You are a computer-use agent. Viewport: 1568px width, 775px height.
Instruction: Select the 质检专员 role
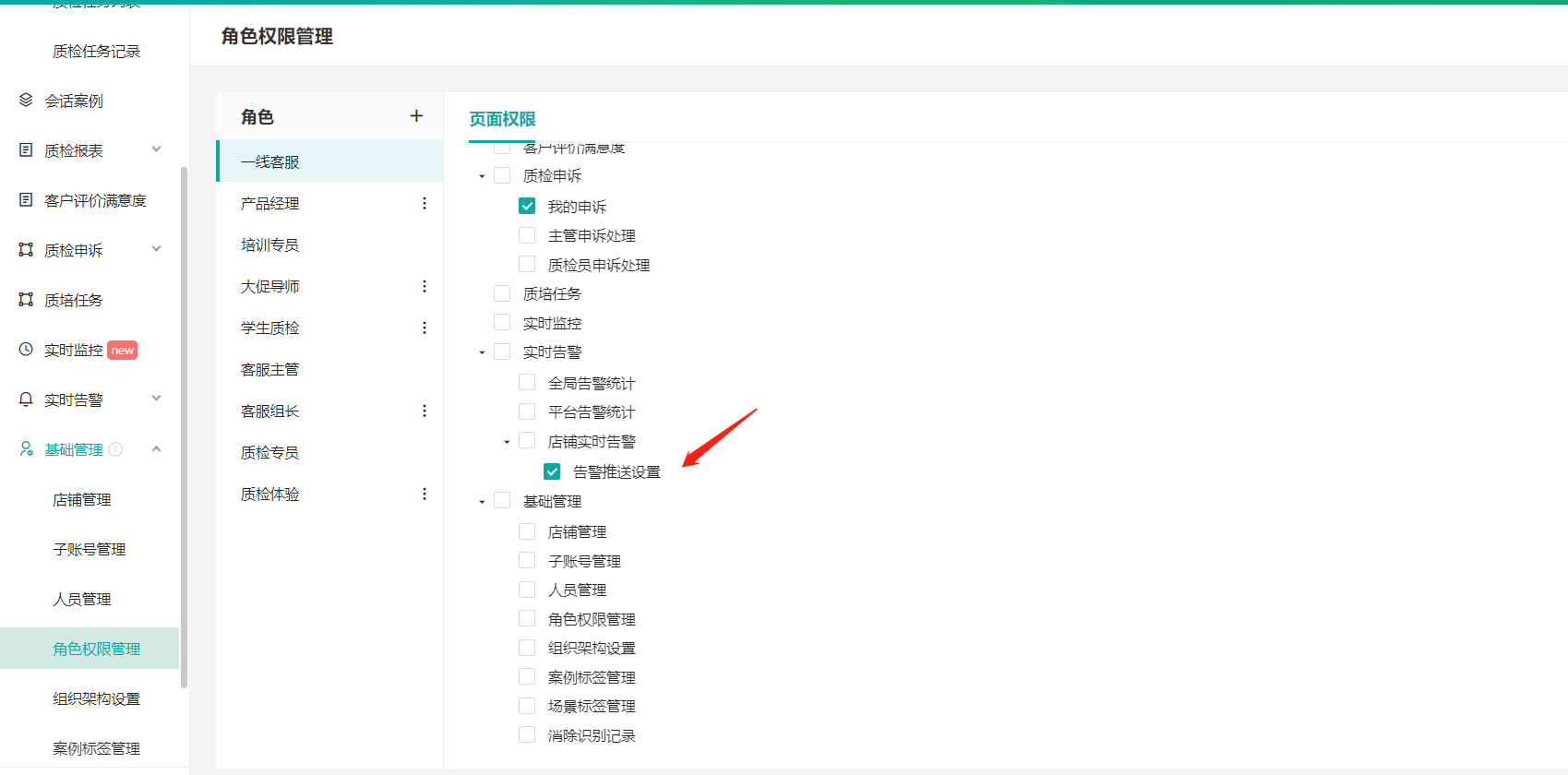tap(329, 452)
